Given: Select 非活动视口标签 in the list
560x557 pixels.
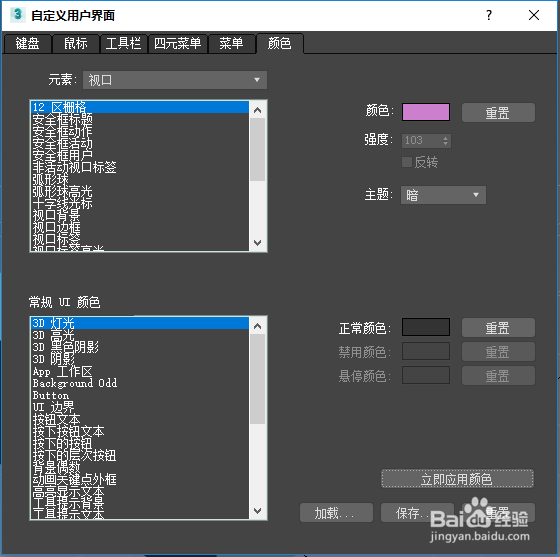Looking at the screenshot, I should tap(140, 167).
